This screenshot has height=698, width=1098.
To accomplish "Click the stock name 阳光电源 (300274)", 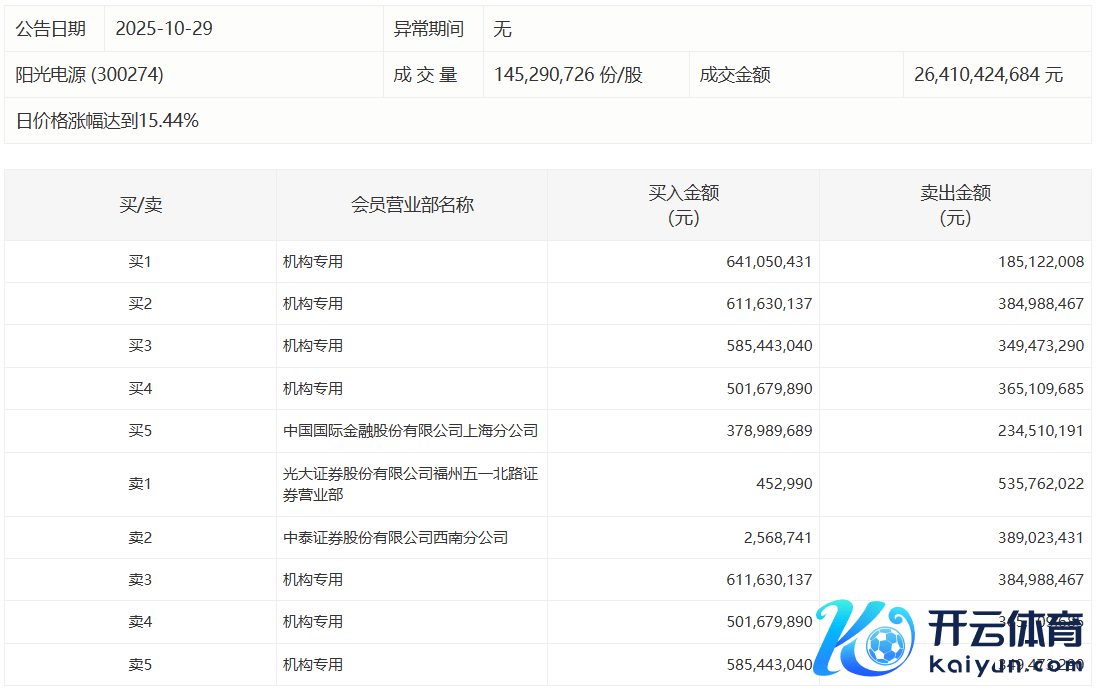I will [90, 75].
